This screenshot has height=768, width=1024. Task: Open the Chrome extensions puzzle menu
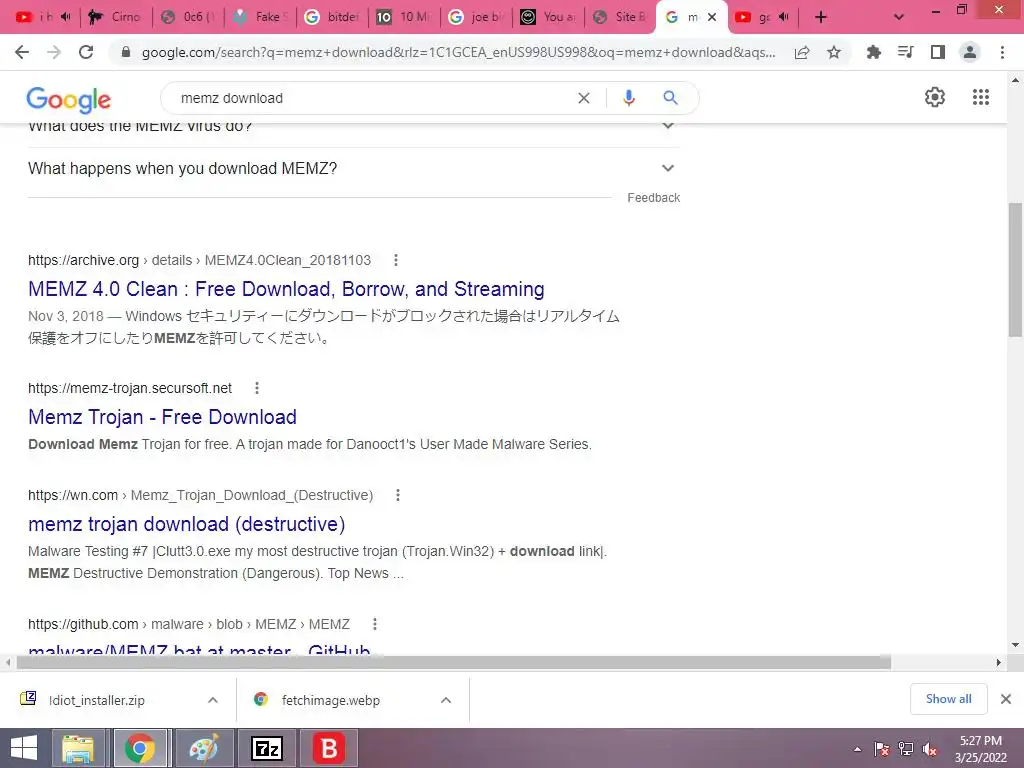click(x=873, y=52)
